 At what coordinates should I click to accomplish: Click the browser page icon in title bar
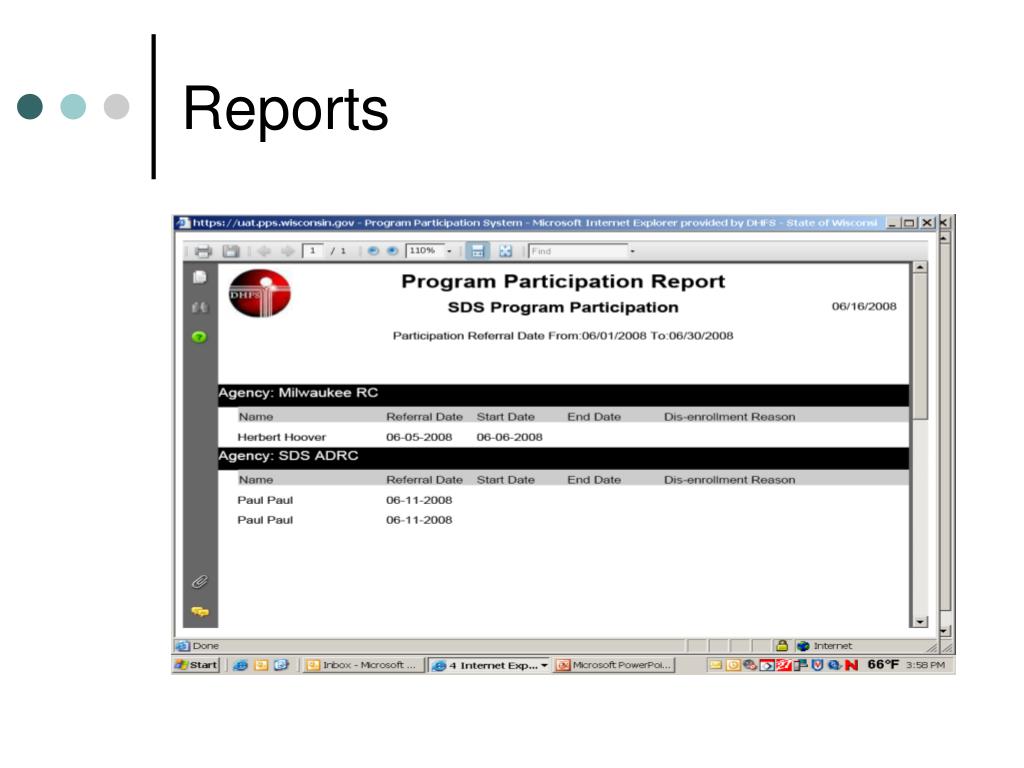click(x=184, y=223)
